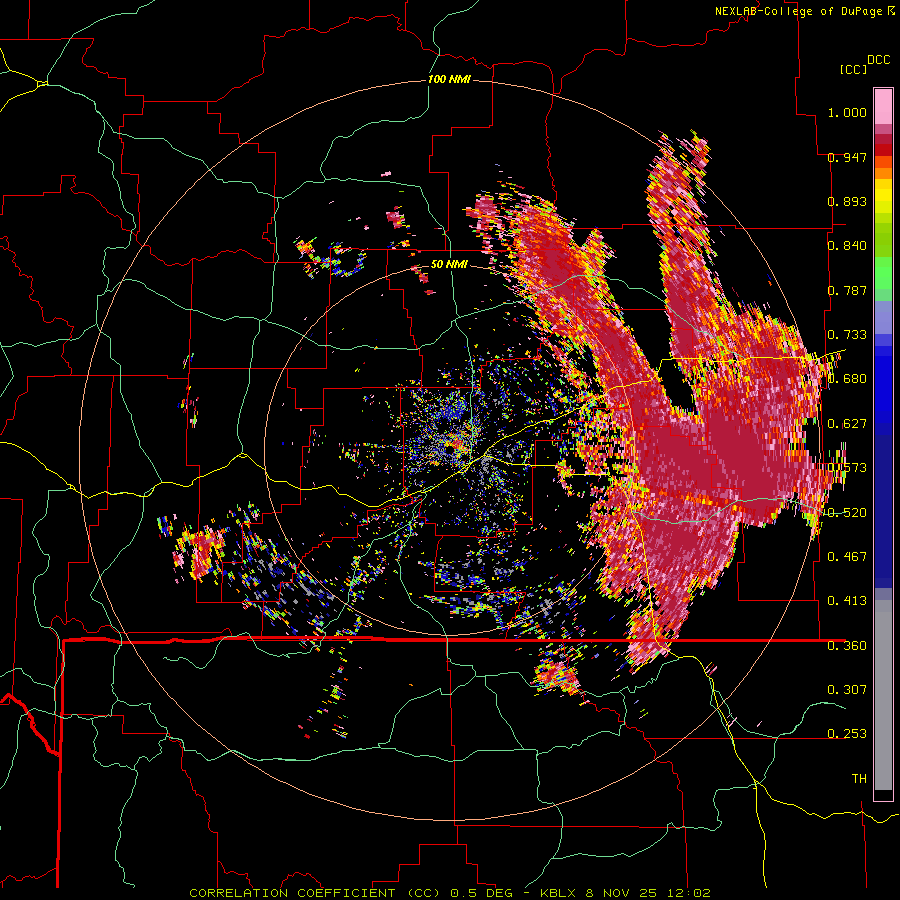
Task: Click the KBLX radar site identifier in the caption
Action: pos(560,893)
